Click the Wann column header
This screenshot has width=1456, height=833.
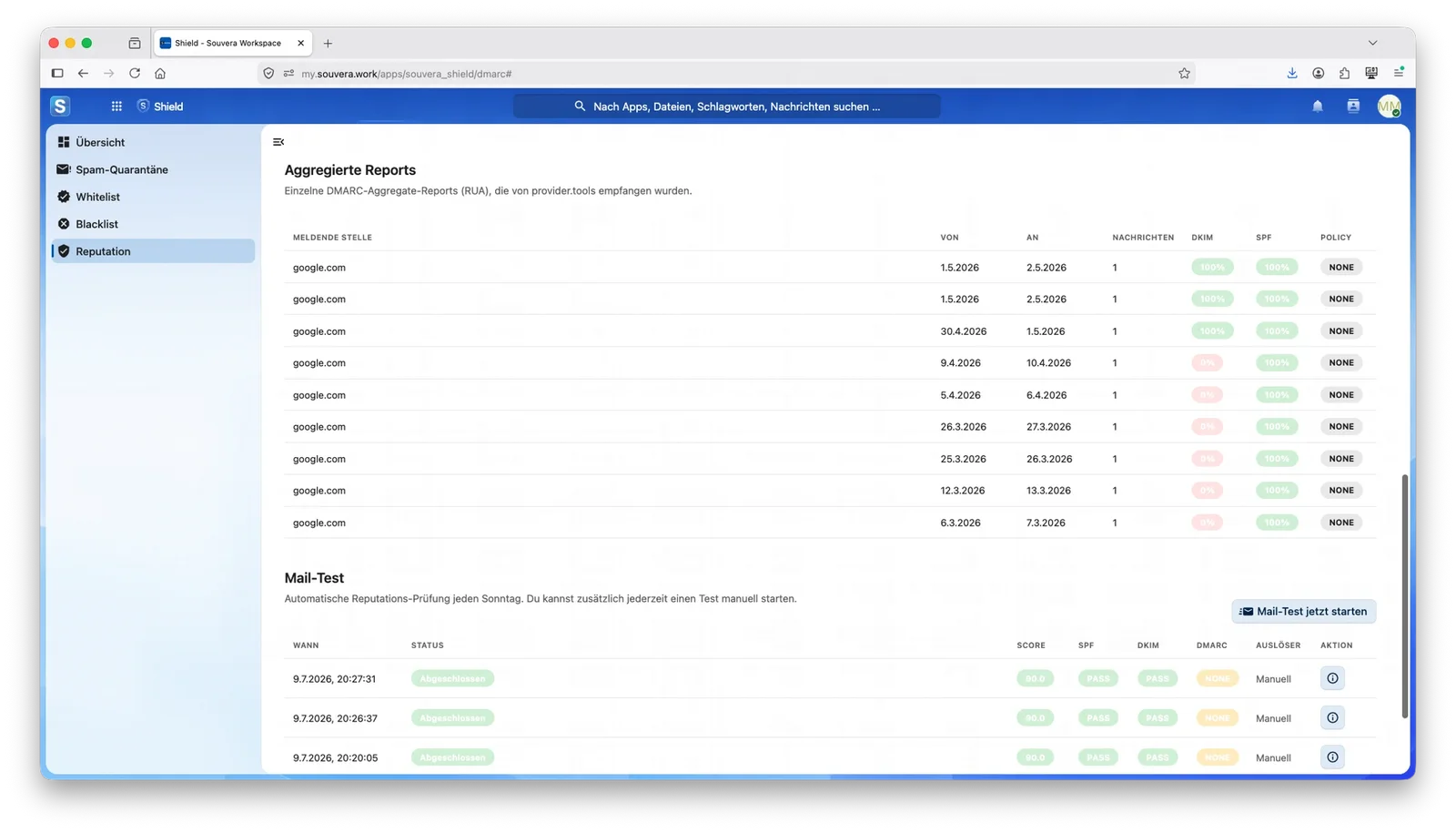(306, 645)
